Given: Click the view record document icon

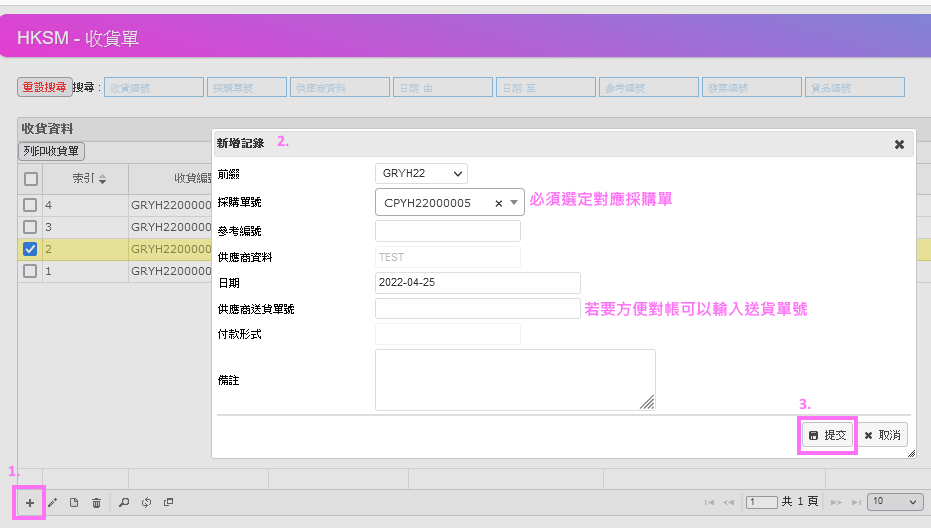Looking at the screenshot, I should pos(74,502).
